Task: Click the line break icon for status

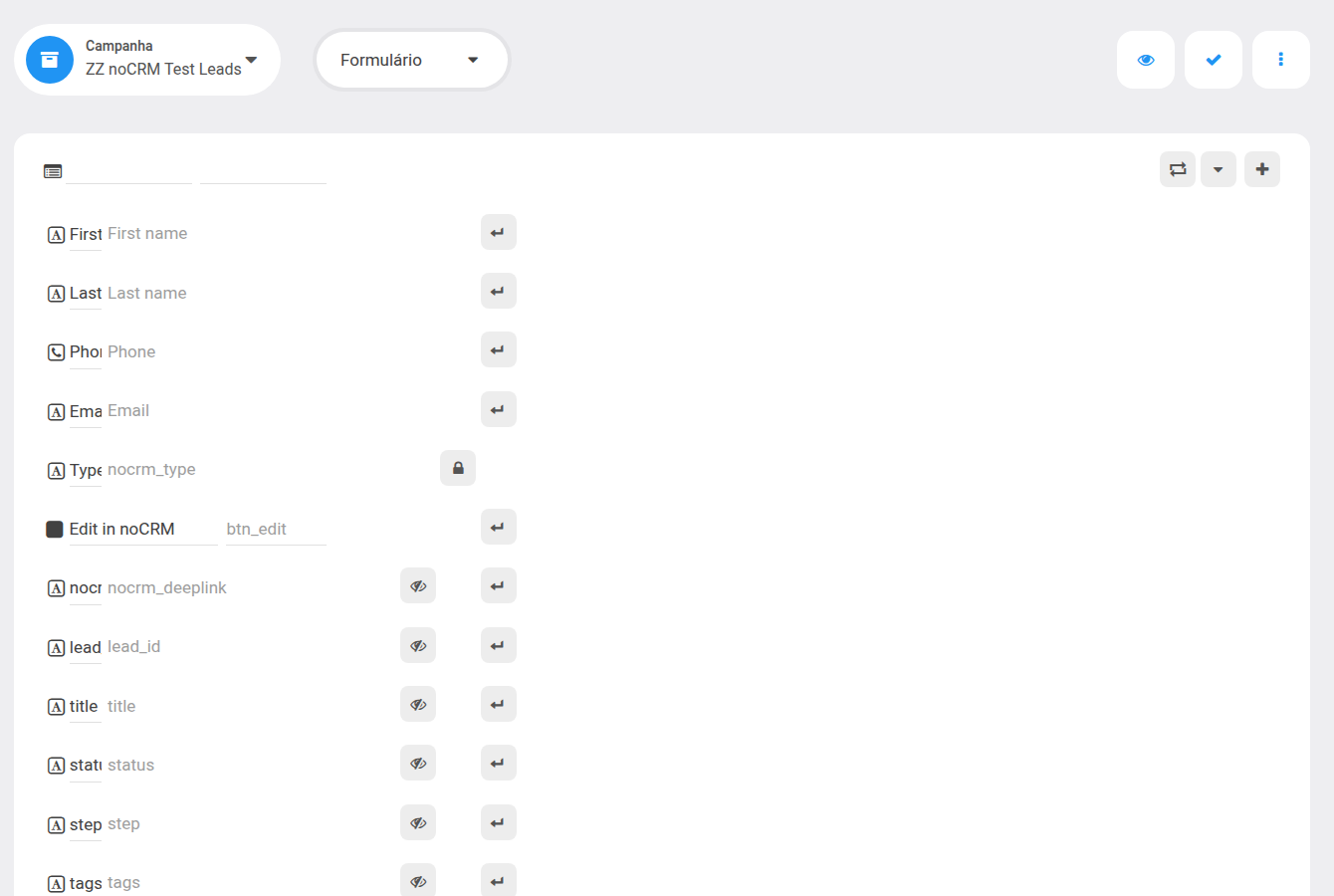Action: [x=498, y=763]
